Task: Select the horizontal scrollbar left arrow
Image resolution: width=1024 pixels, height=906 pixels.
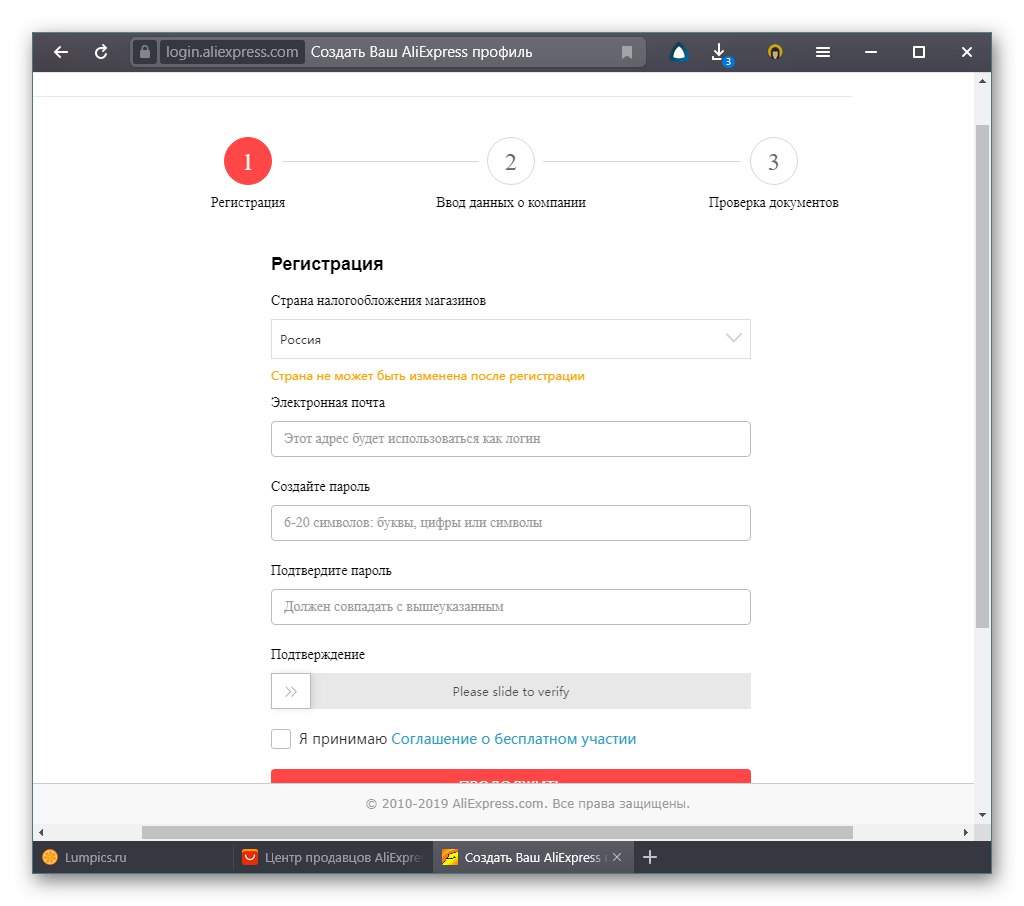Action: click(x=41, y=832)
